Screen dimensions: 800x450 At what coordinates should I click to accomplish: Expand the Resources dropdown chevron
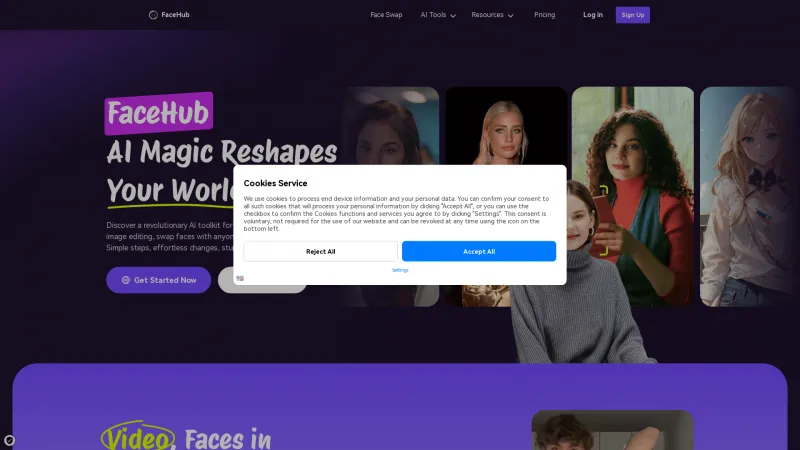coord(510,15)
